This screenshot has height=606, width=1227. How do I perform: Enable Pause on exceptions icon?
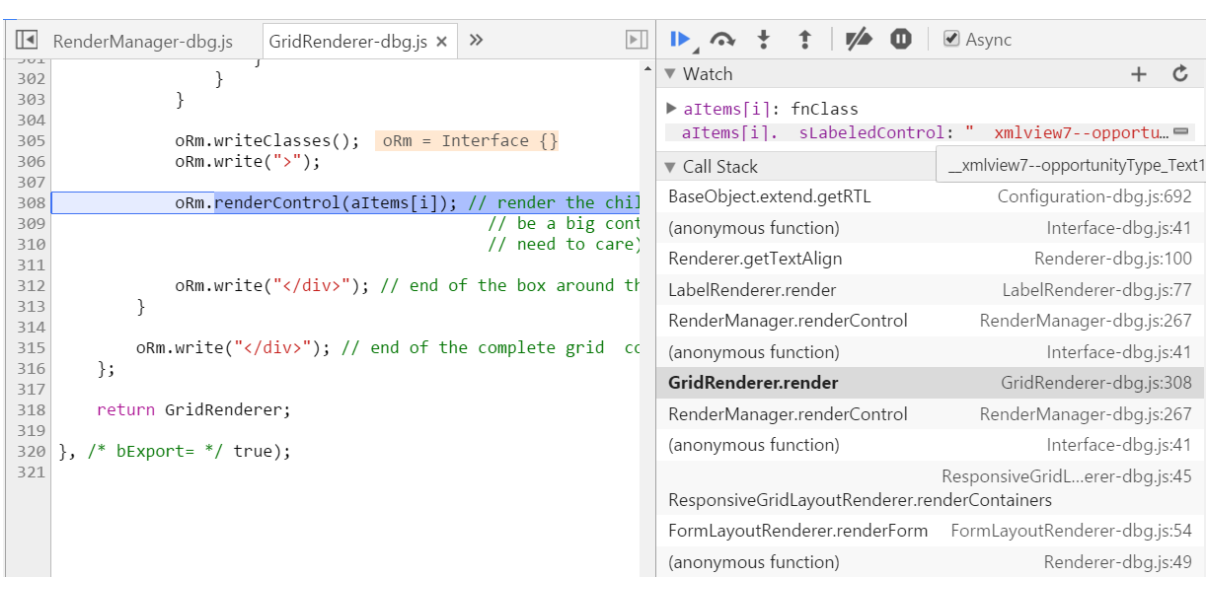[x=899, y=40]
